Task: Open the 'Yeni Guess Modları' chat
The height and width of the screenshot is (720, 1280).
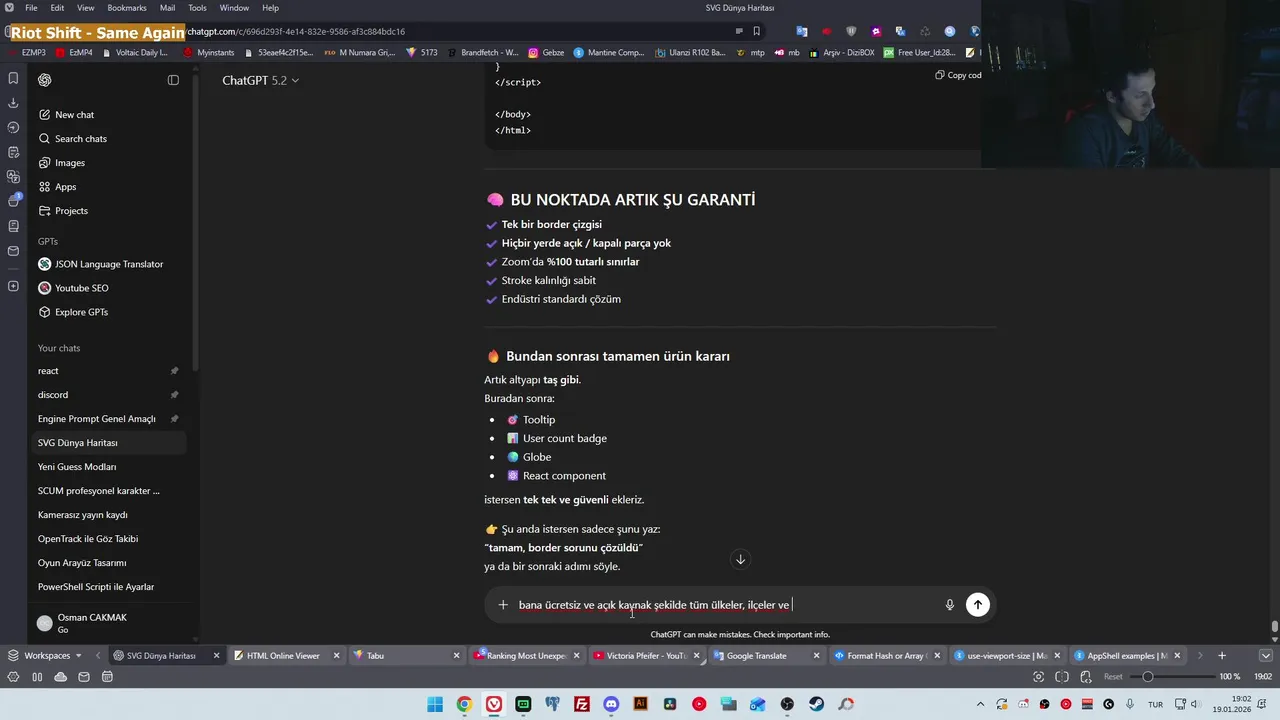Action: click(x=110, y=467)
